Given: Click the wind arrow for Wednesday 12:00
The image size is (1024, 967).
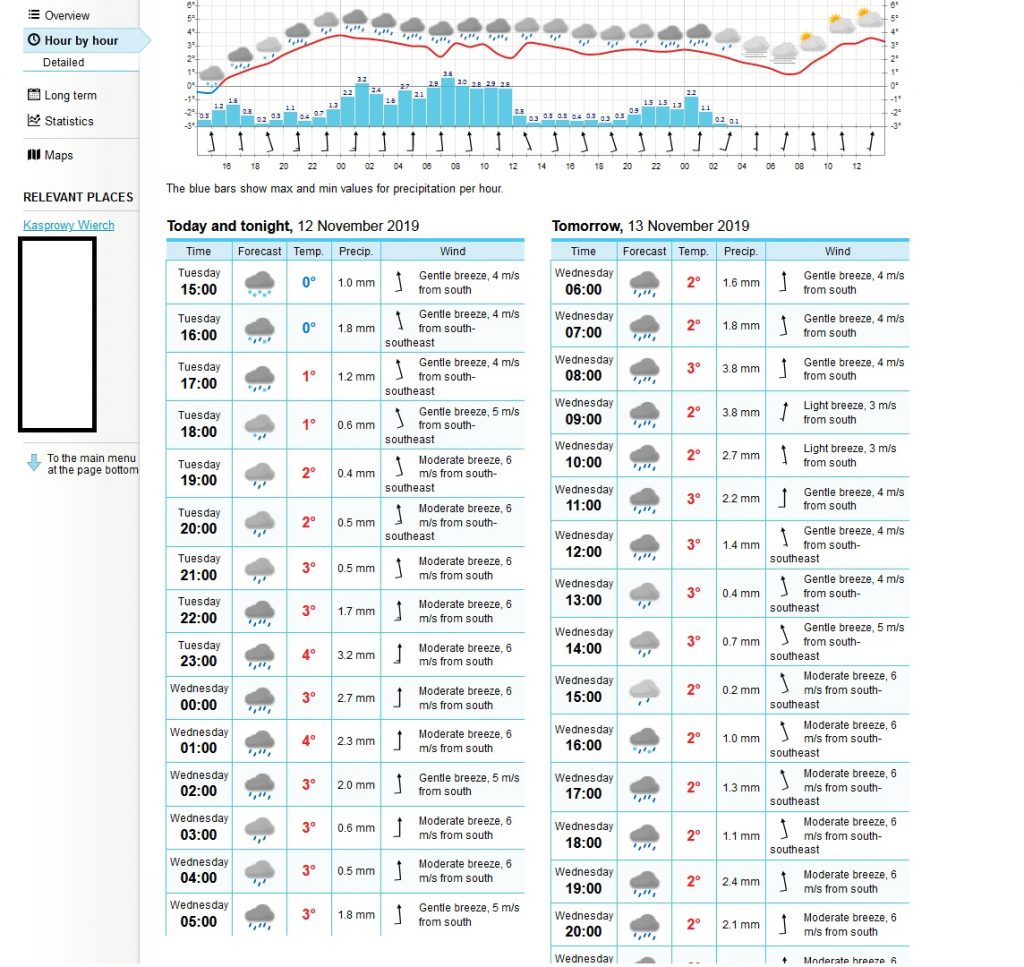Looking at the screenshot, I should (784, 537).
